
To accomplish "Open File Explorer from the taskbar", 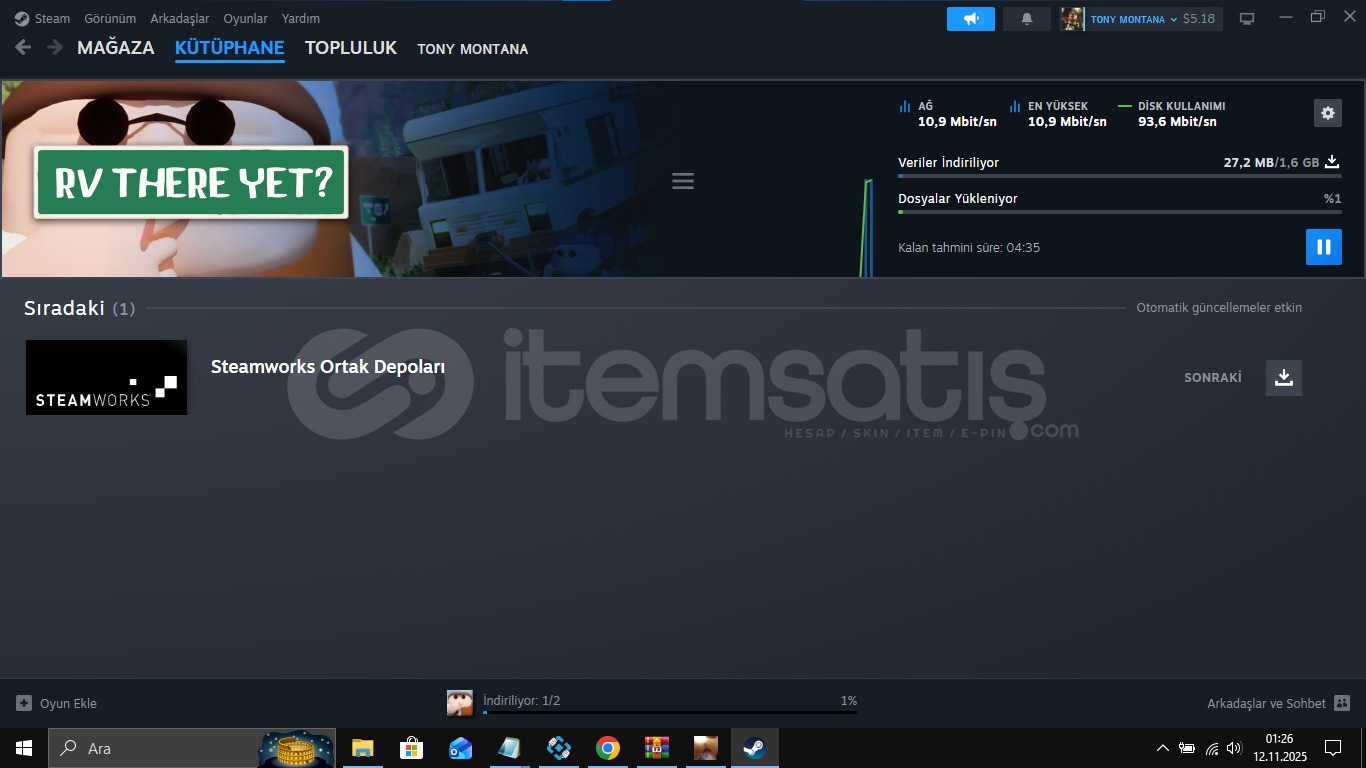I will pyautogui.click(x=362, y=748).
